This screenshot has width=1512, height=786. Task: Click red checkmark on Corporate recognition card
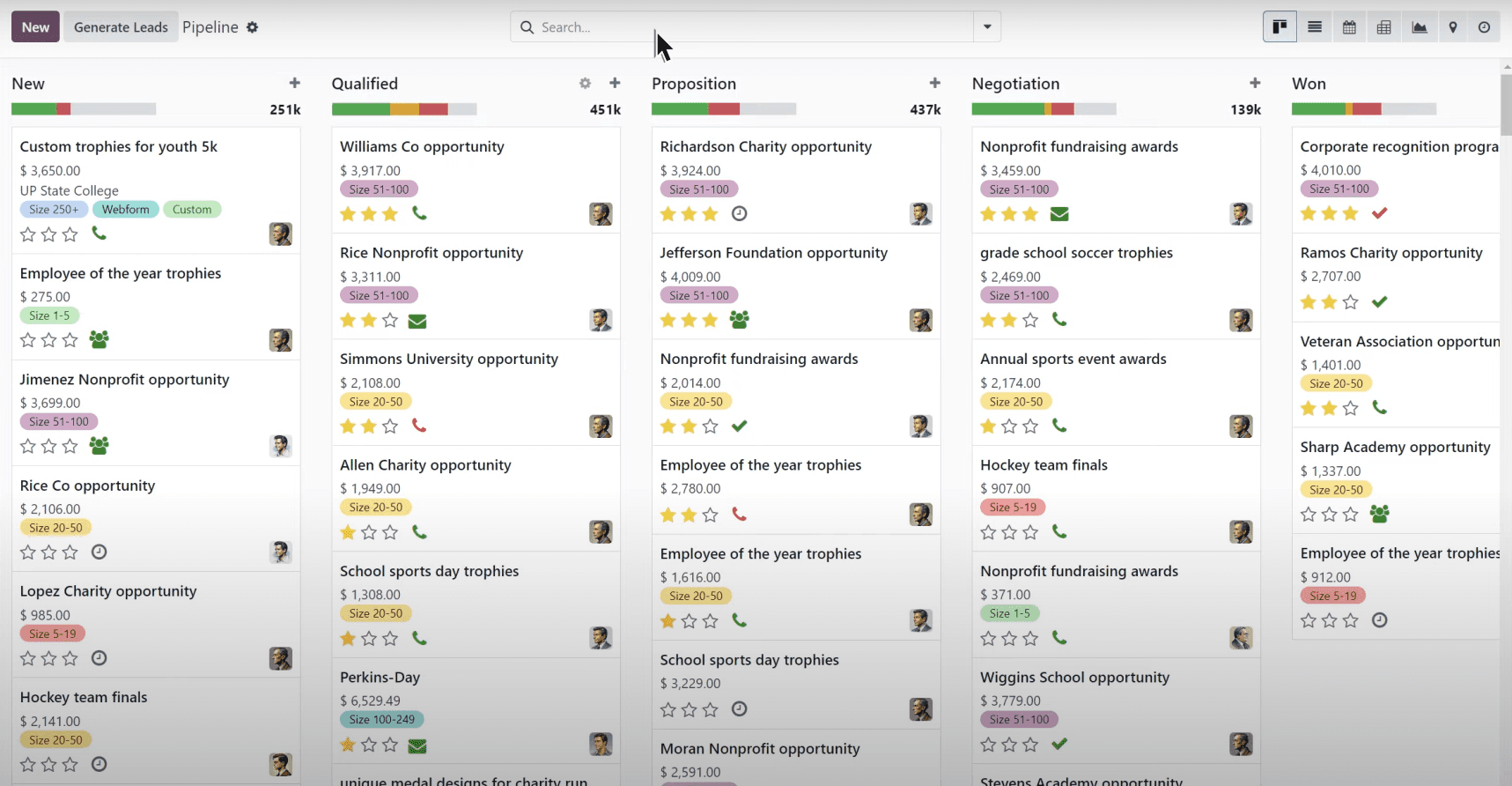(x=1380, y=212)
